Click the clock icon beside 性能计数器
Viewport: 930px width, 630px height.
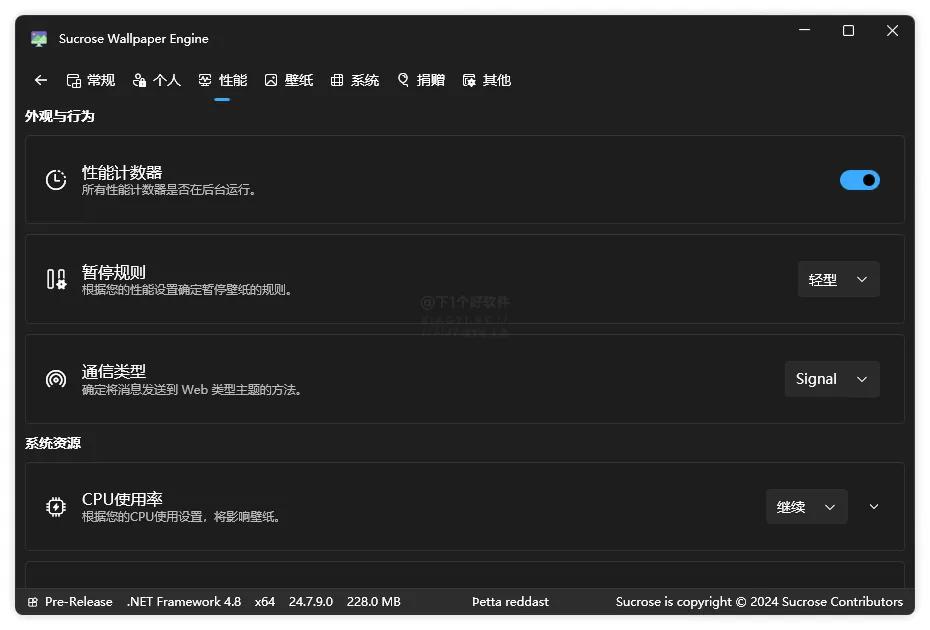point(55,180)
